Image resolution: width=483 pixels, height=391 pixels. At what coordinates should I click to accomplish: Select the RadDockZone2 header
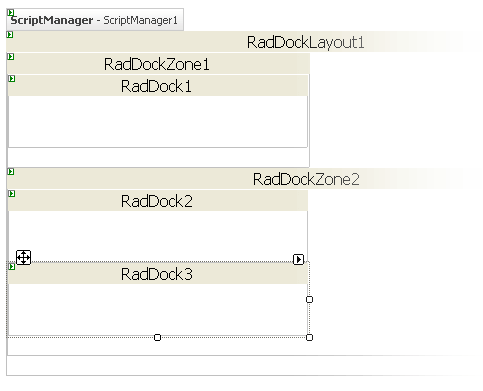tap(235, 179)
